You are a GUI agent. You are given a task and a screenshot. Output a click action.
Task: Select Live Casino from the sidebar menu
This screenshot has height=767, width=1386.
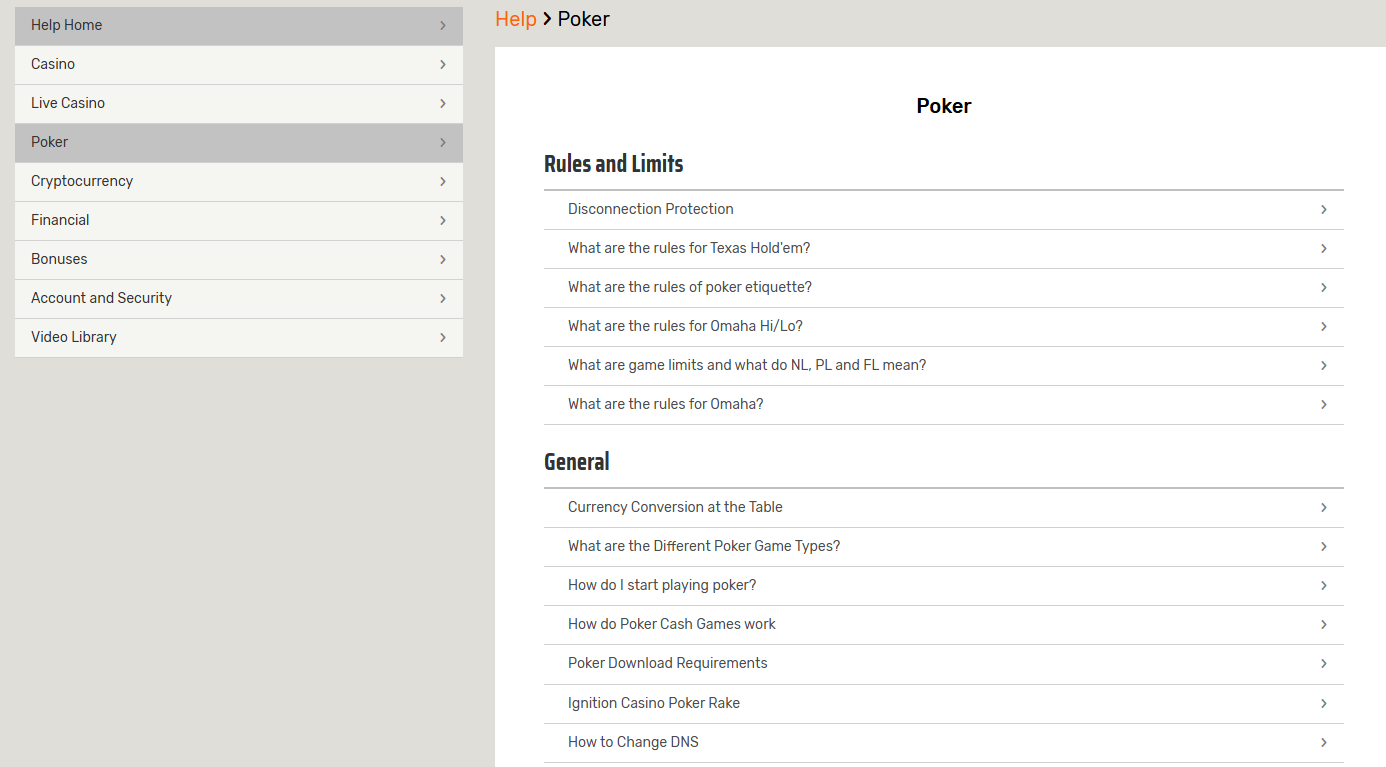tap(68, 103)
